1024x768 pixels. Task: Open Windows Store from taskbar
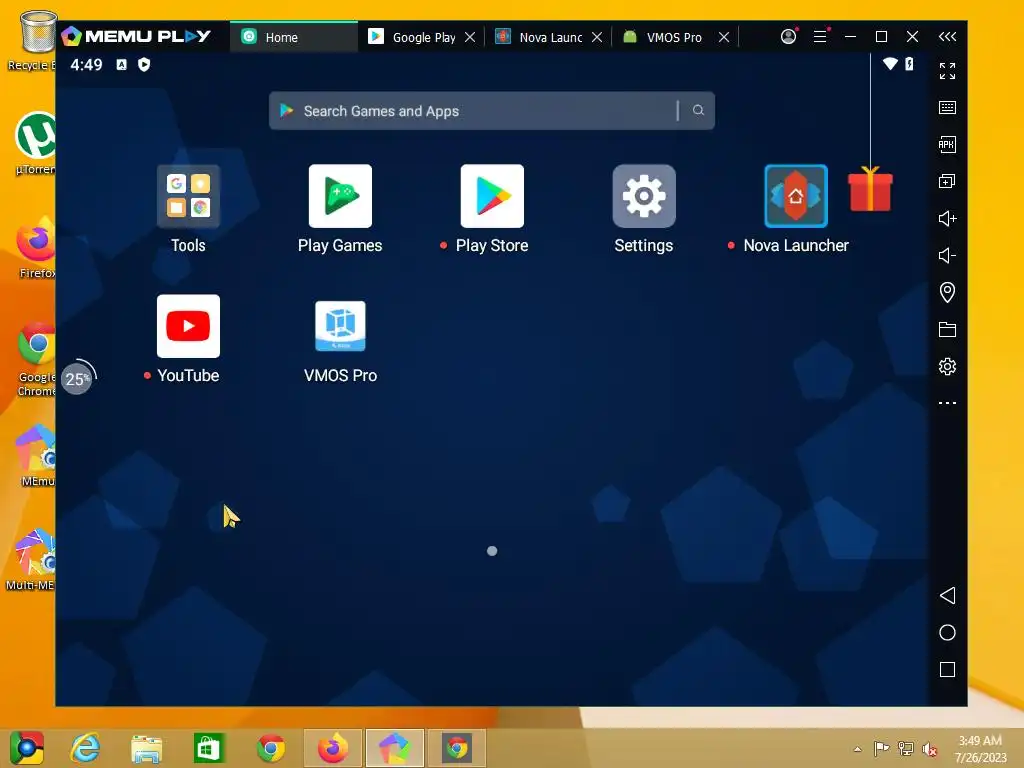click(208, 748)
